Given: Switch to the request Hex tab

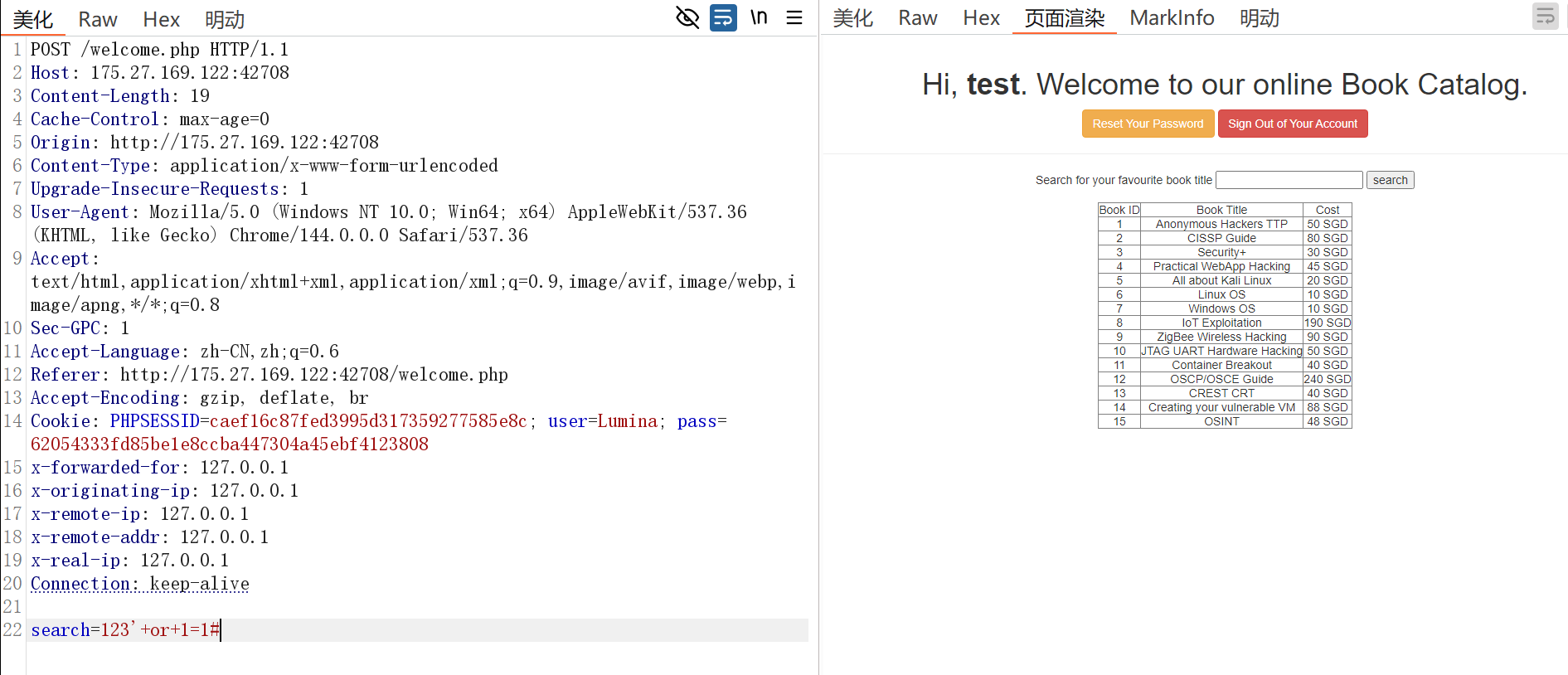Looking at the screenshot, I should pos(161,19).
